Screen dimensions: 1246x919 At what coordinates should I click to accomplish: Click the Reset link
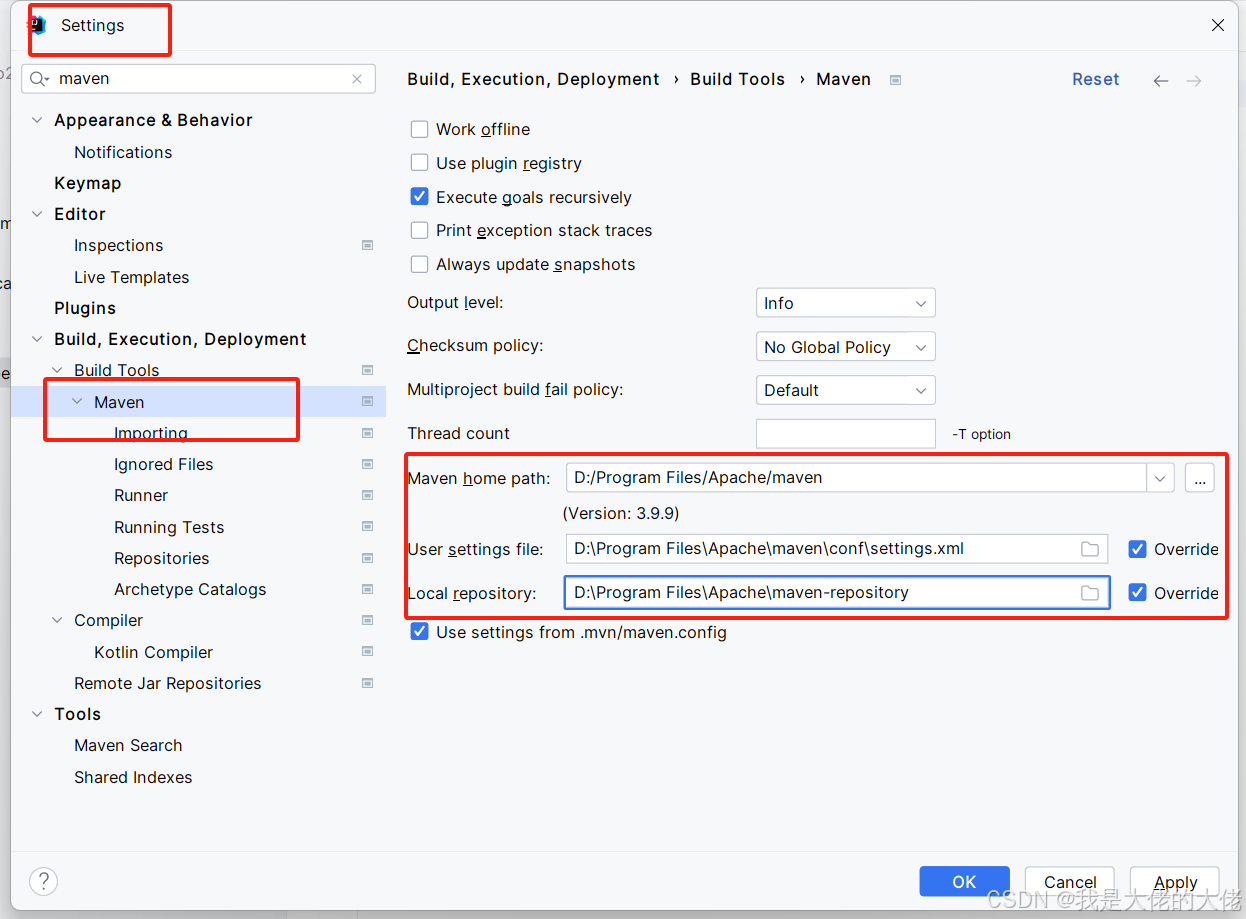click(1096, 79)
